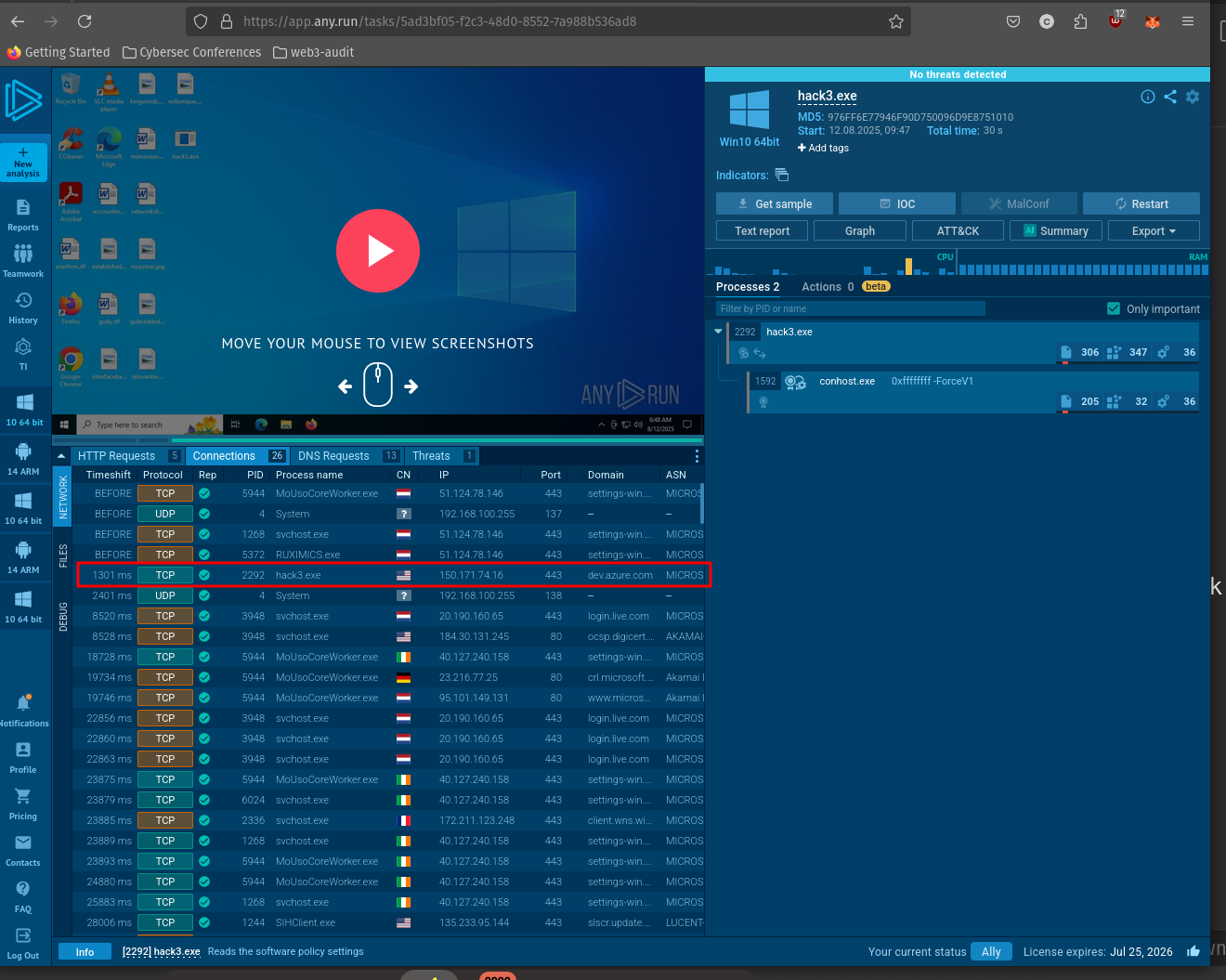Open the MetaMask fox extension

(1153, 21)
